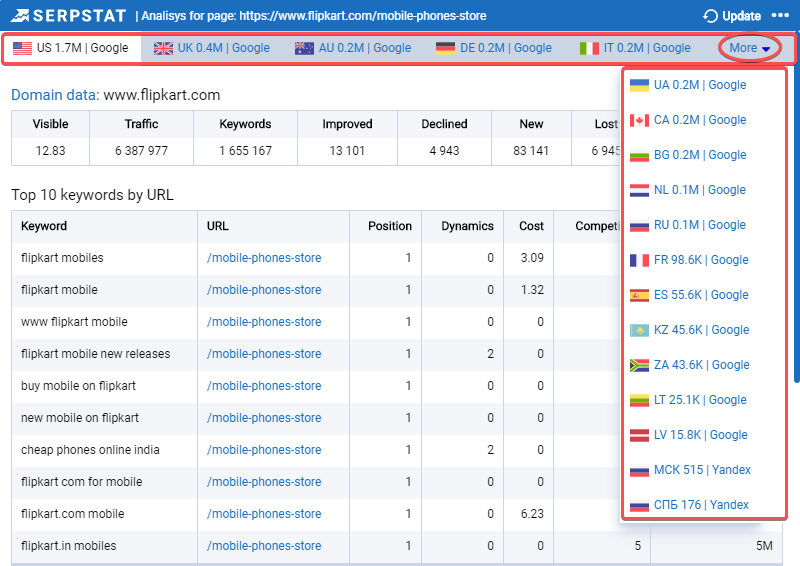Click the Australian flag icon
Image resolution: width=800 pixels, height=566 pixels.
[x=304, y=48]
